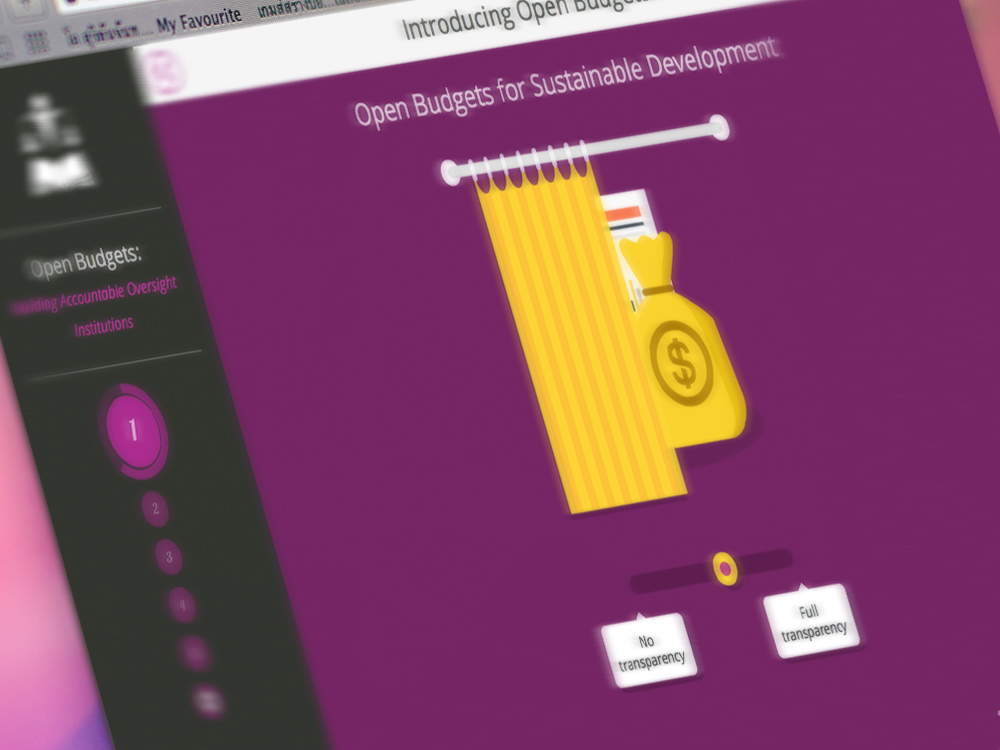Jump to step 3 in sidebar

click(168, 557)
